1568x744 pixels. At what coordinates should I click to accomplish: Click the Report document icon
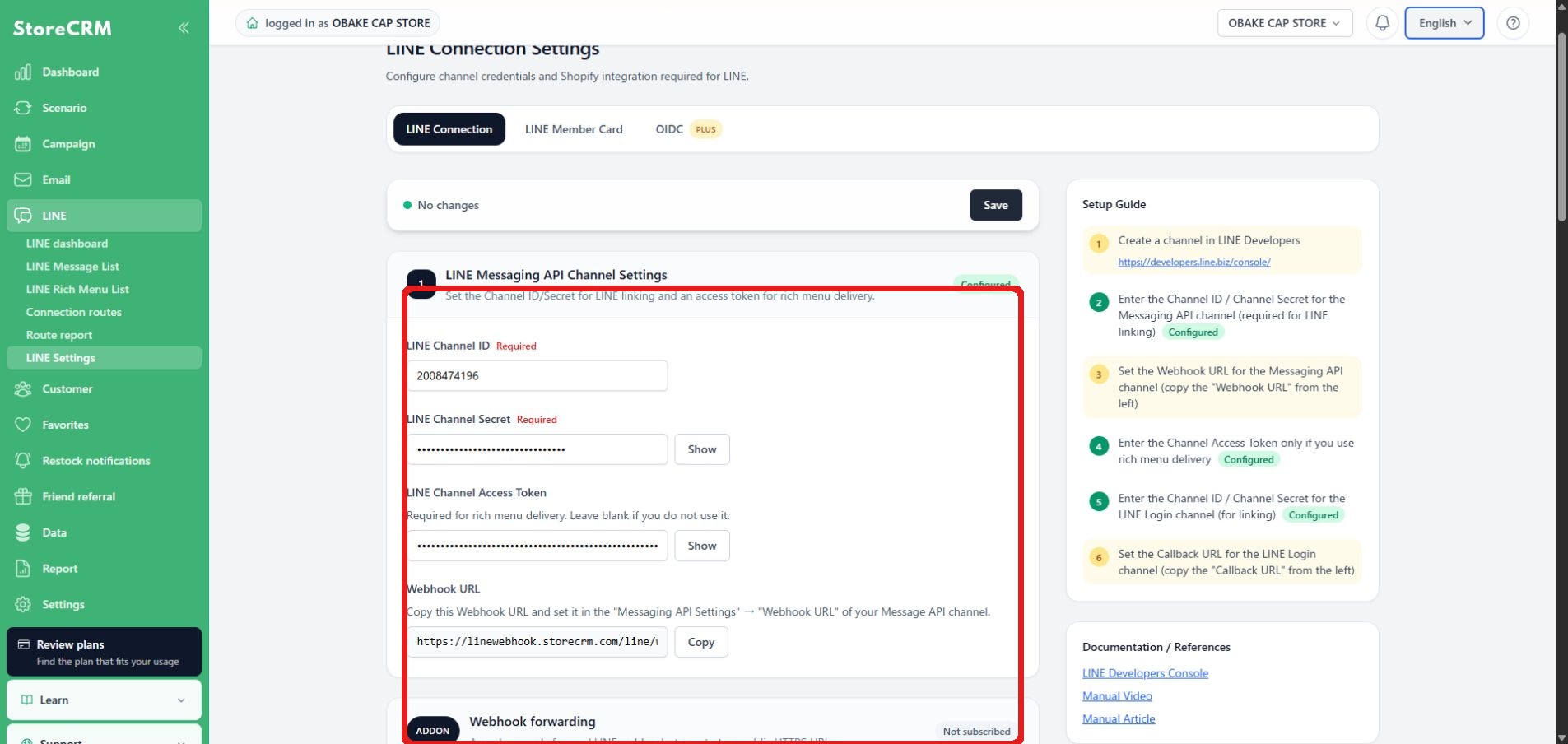pyautogui.click(x=23, y=569)
